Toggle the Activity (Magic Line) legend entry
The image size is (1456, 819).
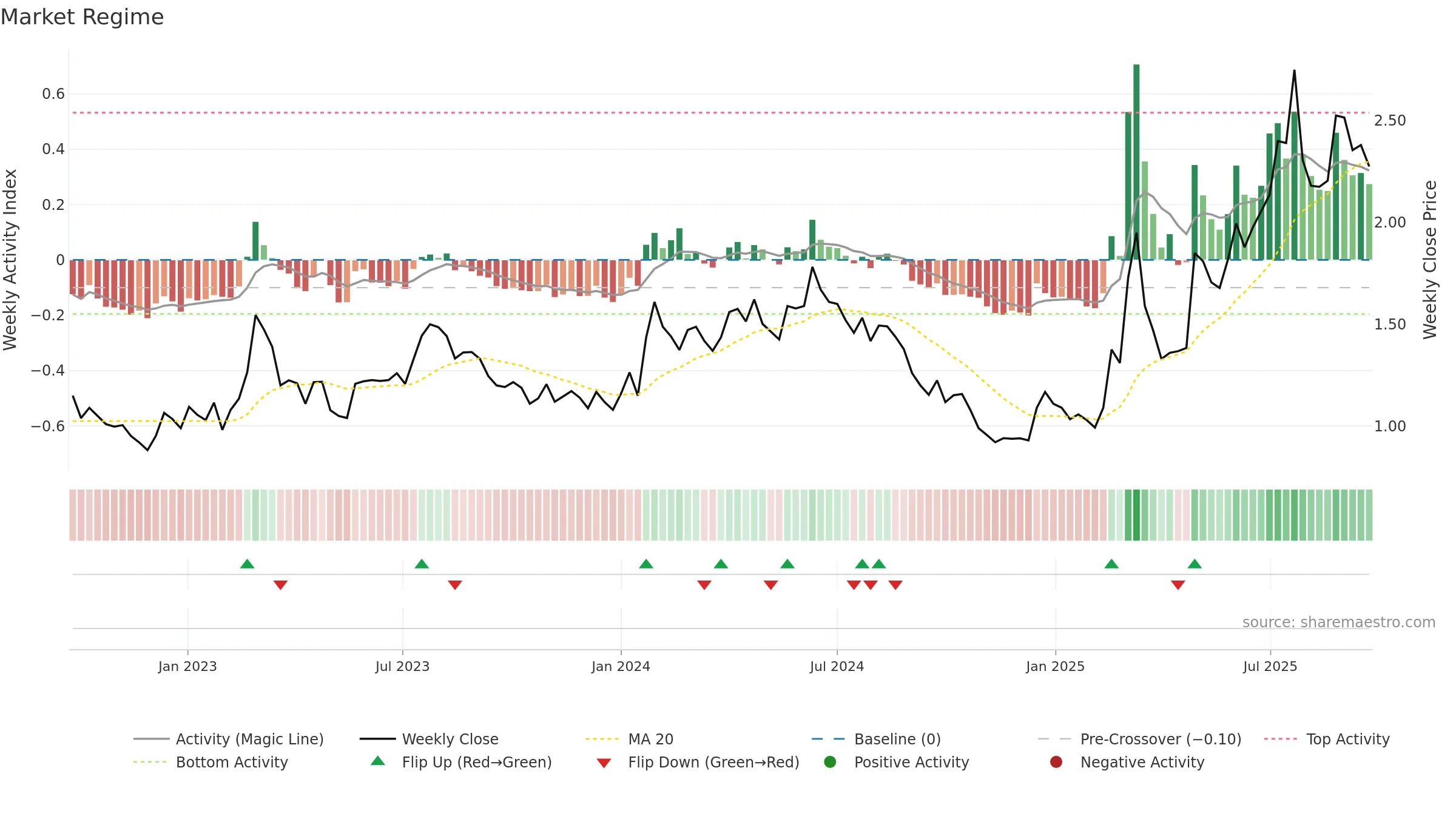[229, 739]
